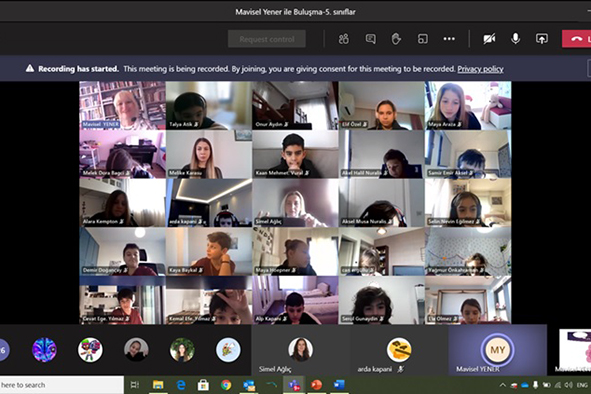This screenshot has height=394, width=591.
Task: Click the Windows search box
Action: point(62,385)
